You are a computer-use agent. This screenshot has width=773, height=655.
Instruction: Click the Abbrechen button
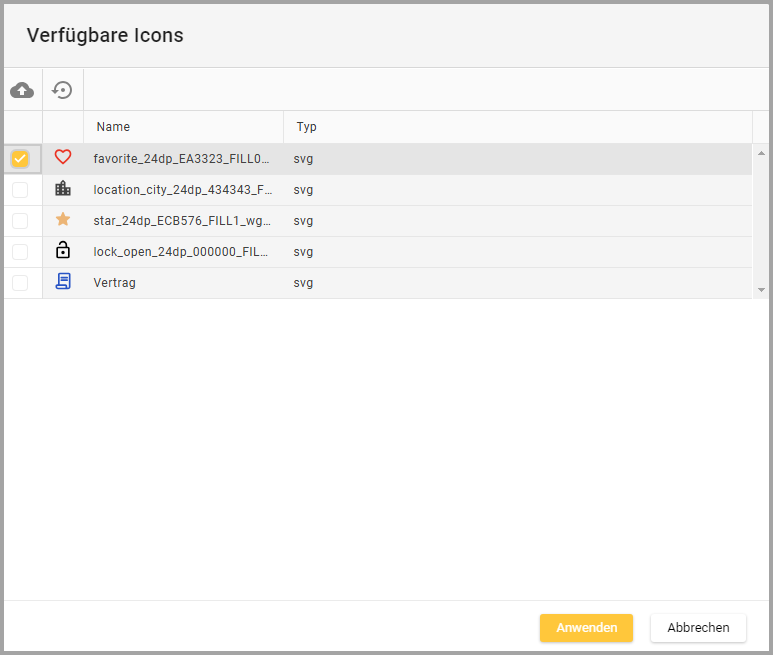click(698, 628)
